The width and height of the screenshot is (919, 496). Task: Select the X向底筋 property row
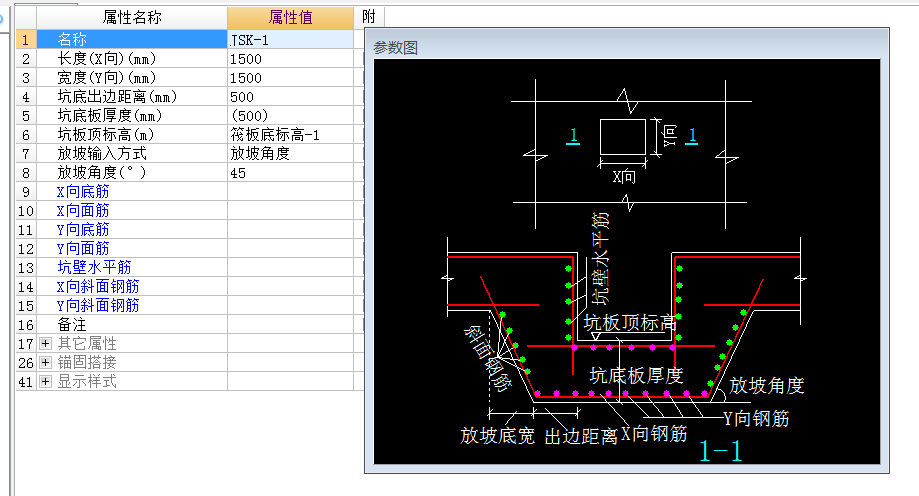point(132,192)
